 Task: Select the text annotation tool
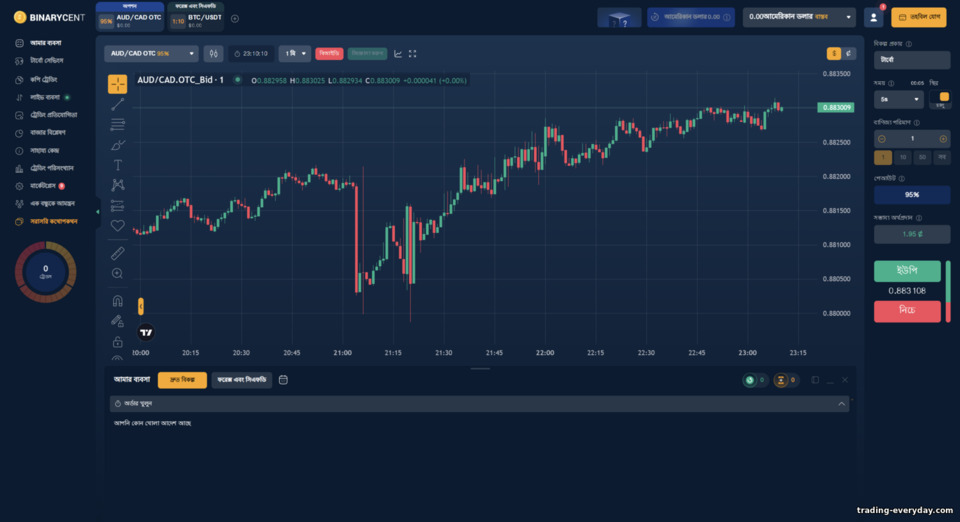coord(118,165)
